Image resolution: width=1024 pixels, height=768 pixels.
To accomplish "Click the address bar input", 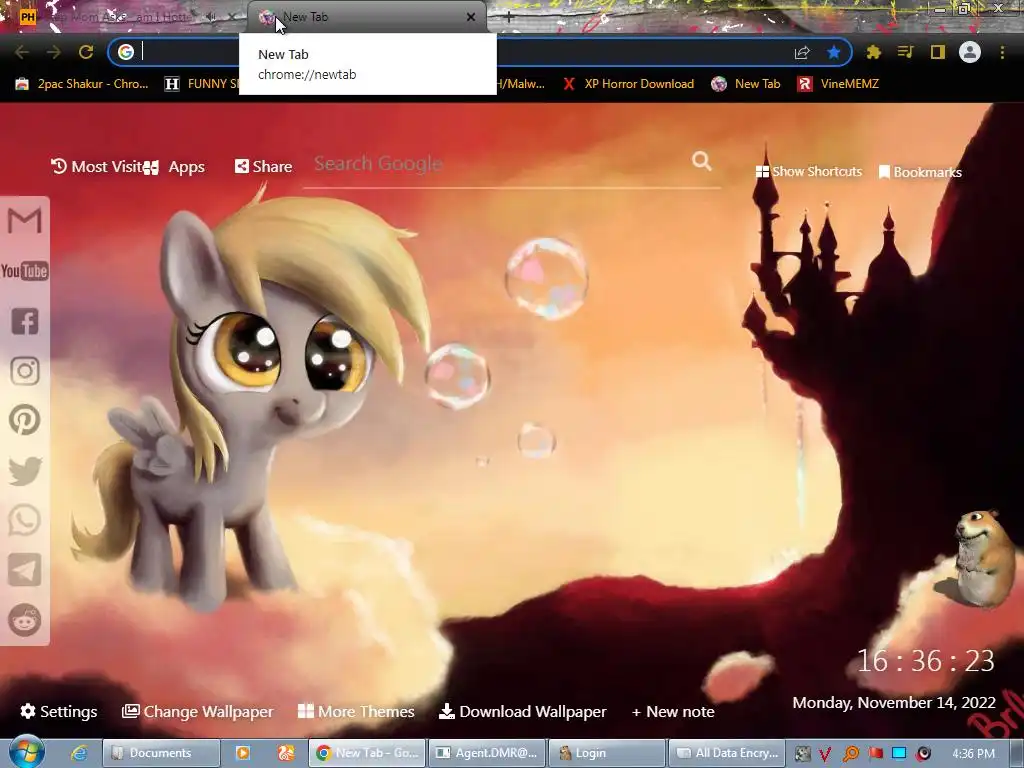I will coord(457,52).
